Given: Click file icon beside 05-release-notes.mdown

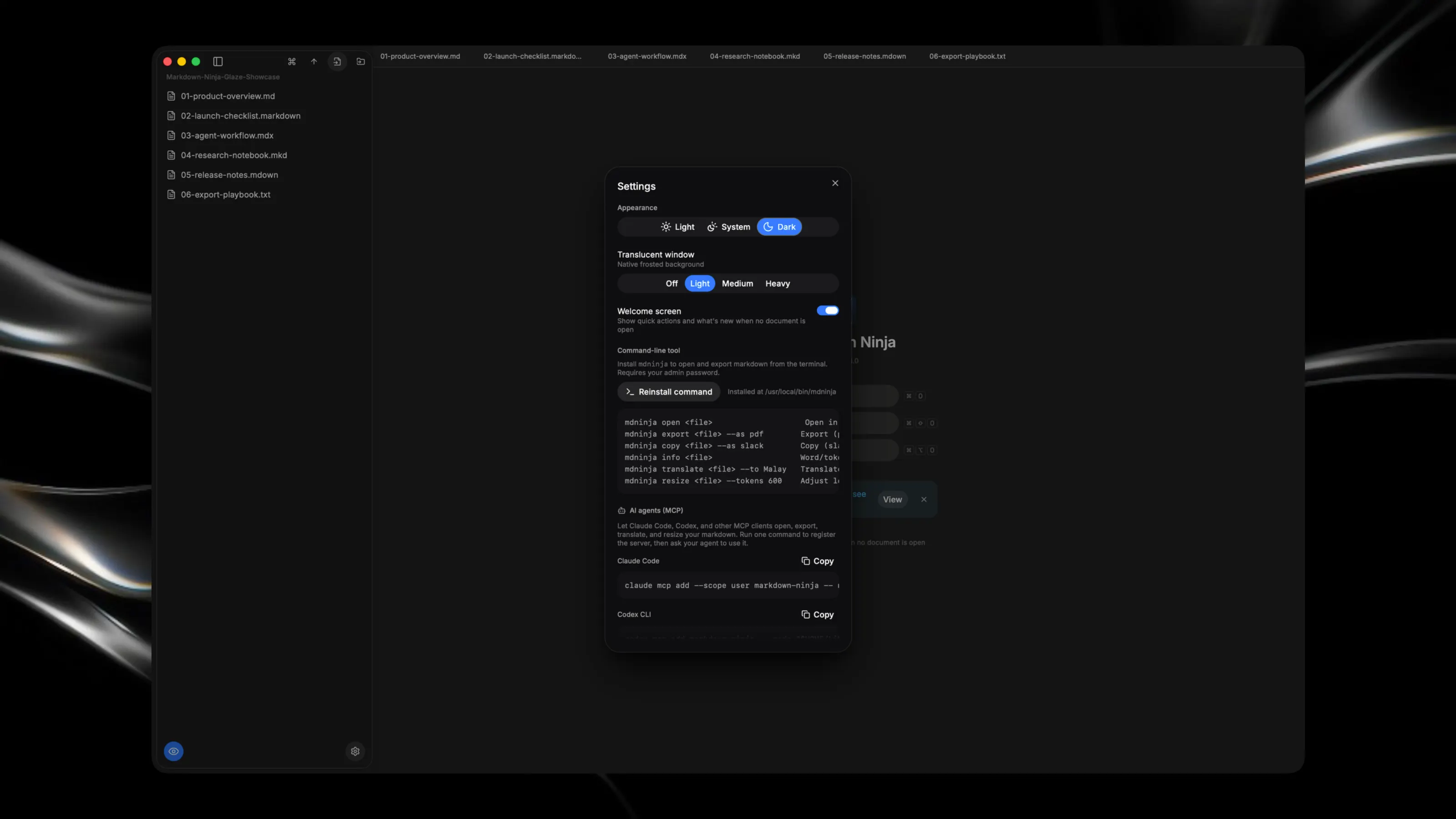Looking at the screenshot, I should click(x=171, y=175).
